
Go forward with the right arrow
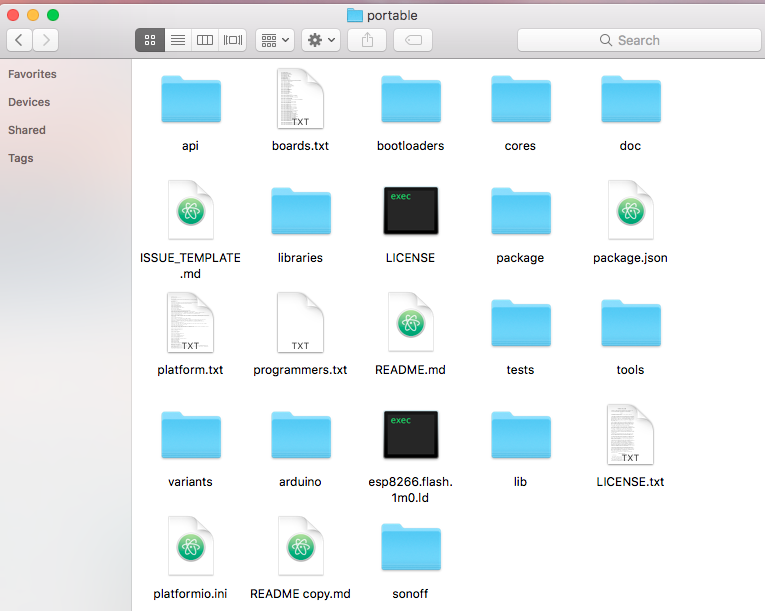click(x=46, y=40)
